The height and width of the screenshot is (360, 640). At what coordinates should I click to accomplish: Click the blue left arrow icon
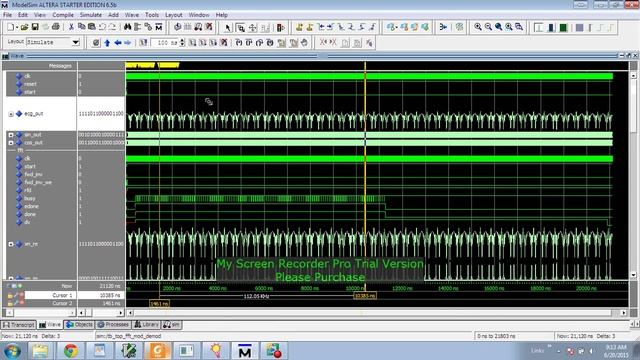(x=118, y=42)
